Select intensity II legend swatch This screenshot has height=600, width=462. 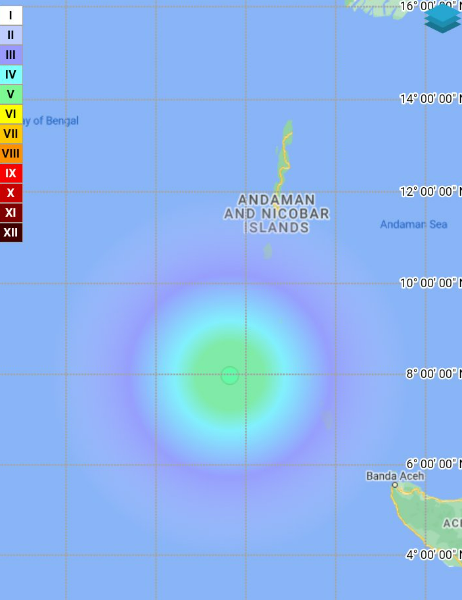[x=11, y=35]
